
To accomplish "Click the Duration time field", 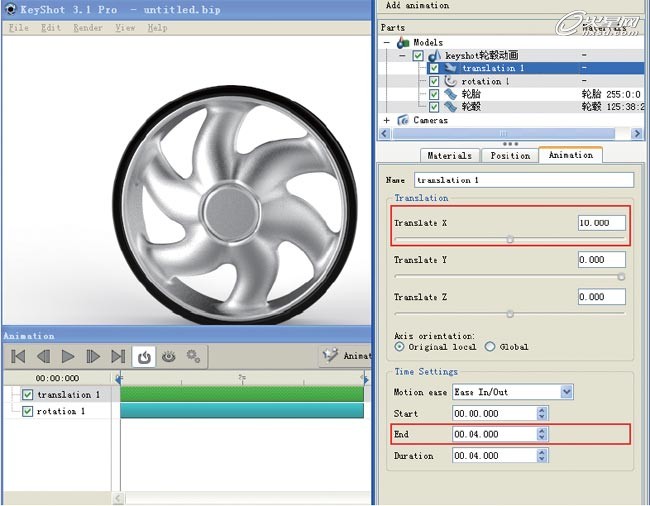I will pyautogui.click(x=495, y=455).
